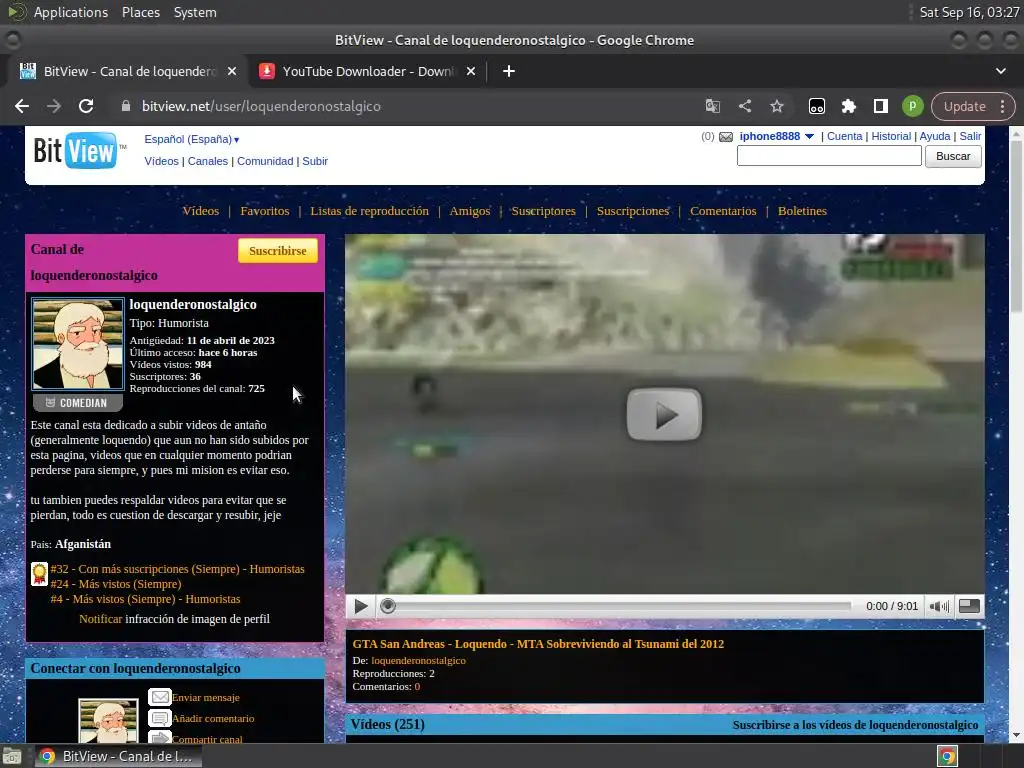Open the extension icon beside puzzle piece
This screenshot has height=768, width=1024.
816,106
